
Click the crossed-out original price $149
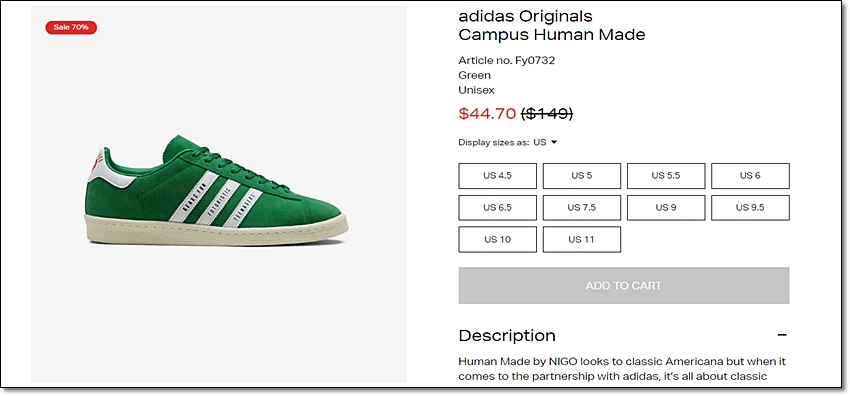[x=547, y=113]
